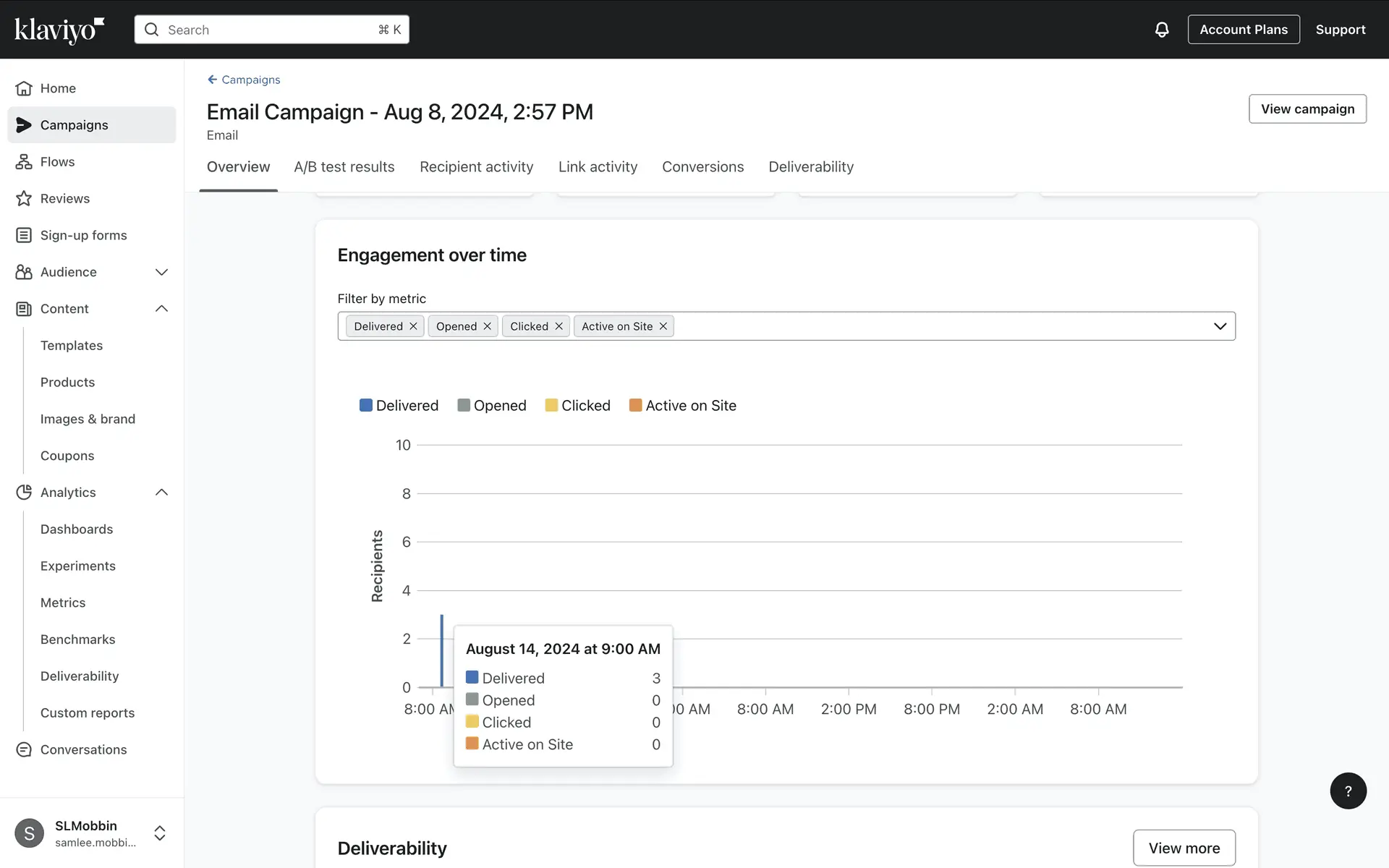
Task: Remove Active on Site filter chip
Action: [x=663, y=326]
